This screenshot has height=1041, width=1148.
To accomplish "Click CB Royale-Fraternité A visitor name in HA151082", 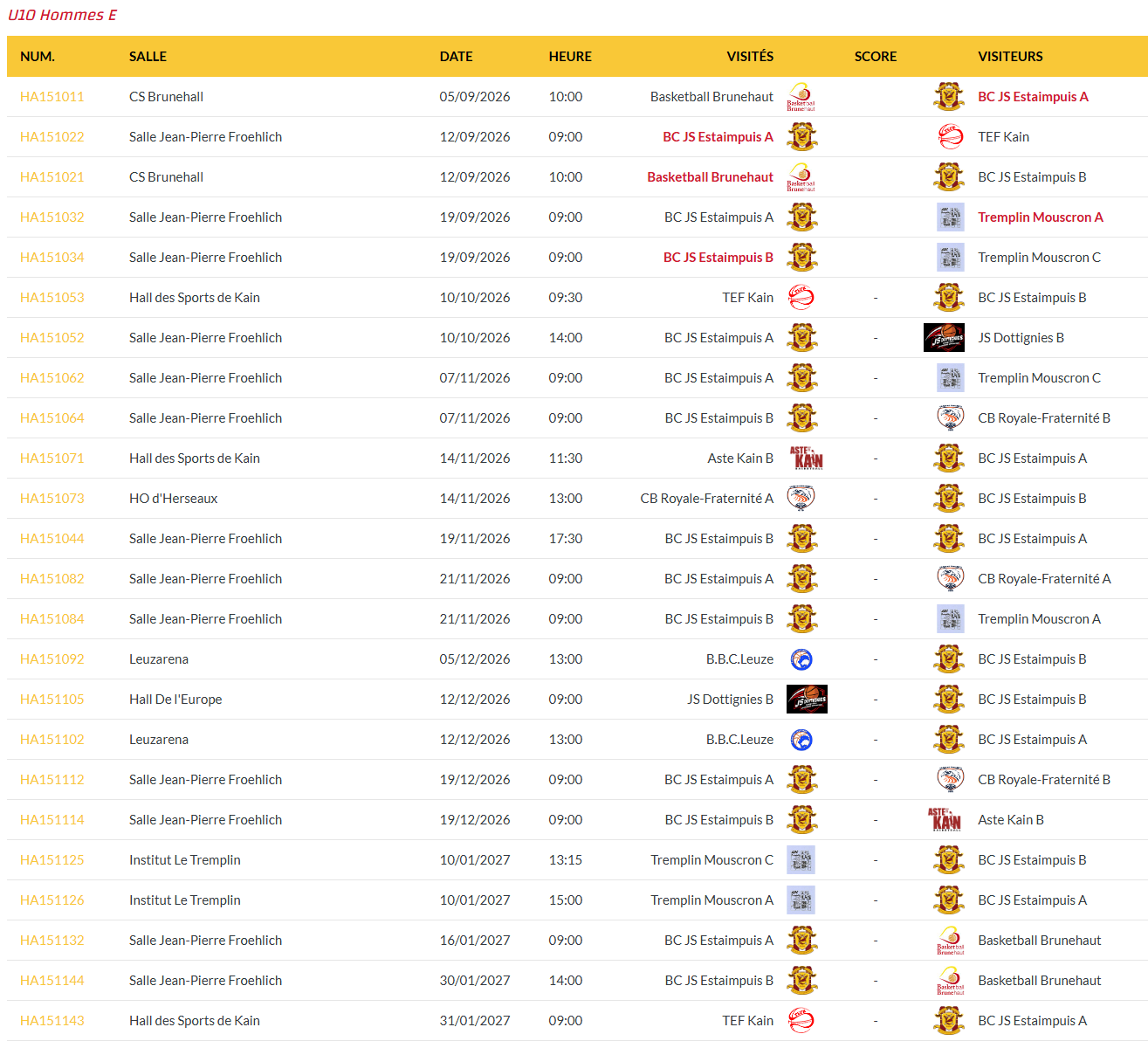I will 1044,579.
